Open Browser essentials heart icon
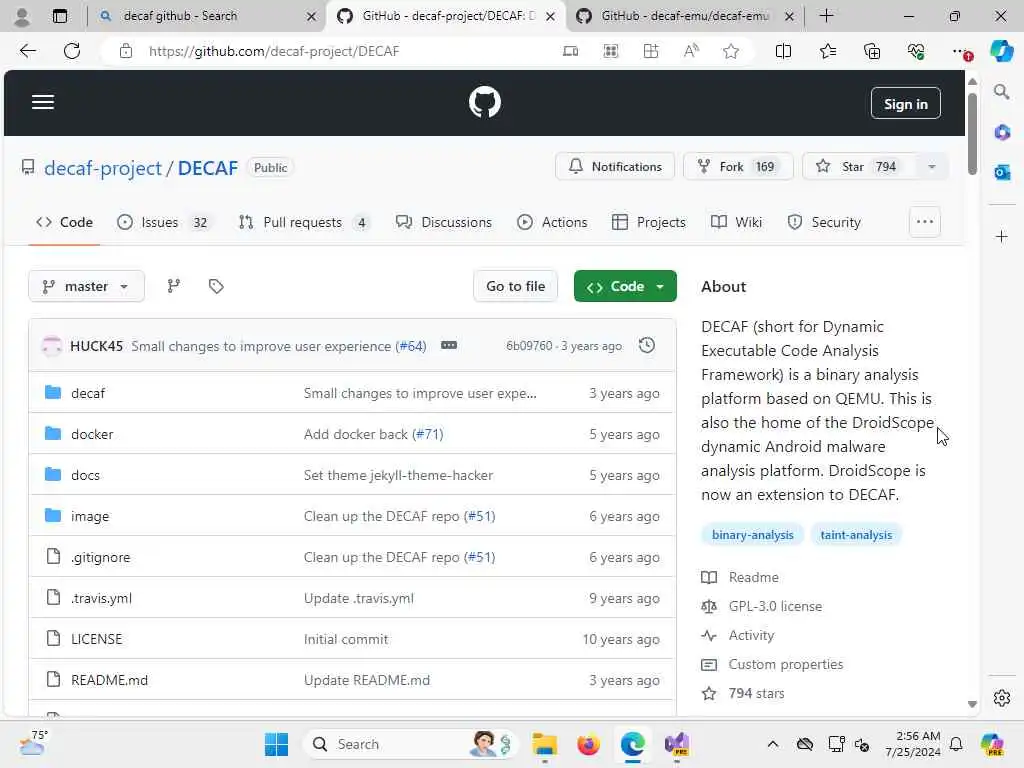The height and width of the screenshot is (768, 1024). (916, 51)
